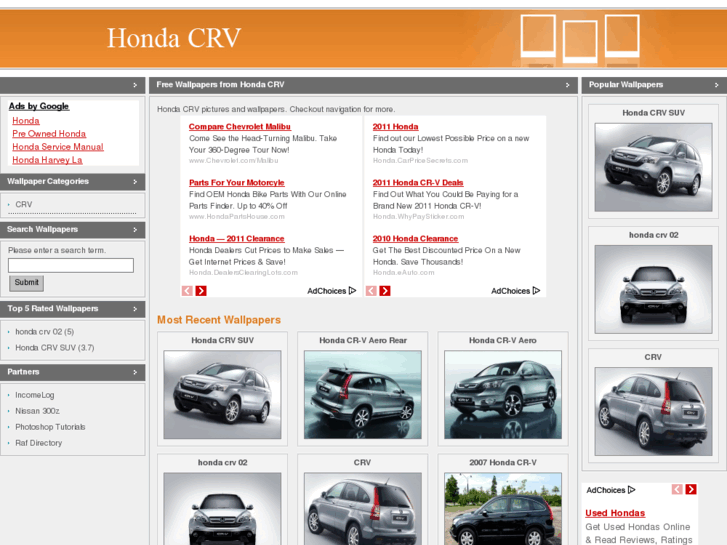The height and width of the screenshot is (545, 727).
Task: Open the 2011 Honda ad link
Action: coord(395,127)
